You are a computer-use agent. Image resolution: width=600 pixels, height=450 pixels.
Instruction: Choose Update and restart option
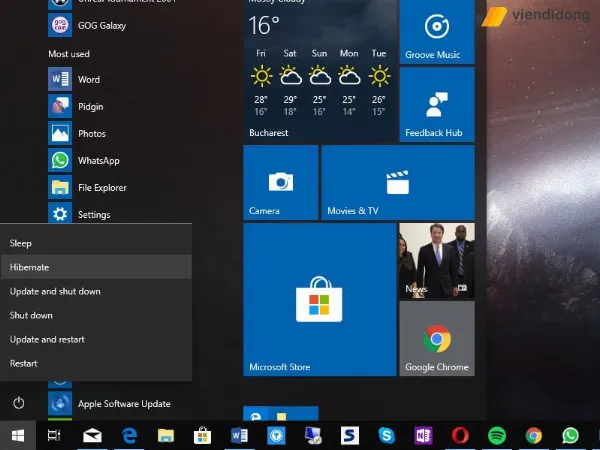(96, 339)
